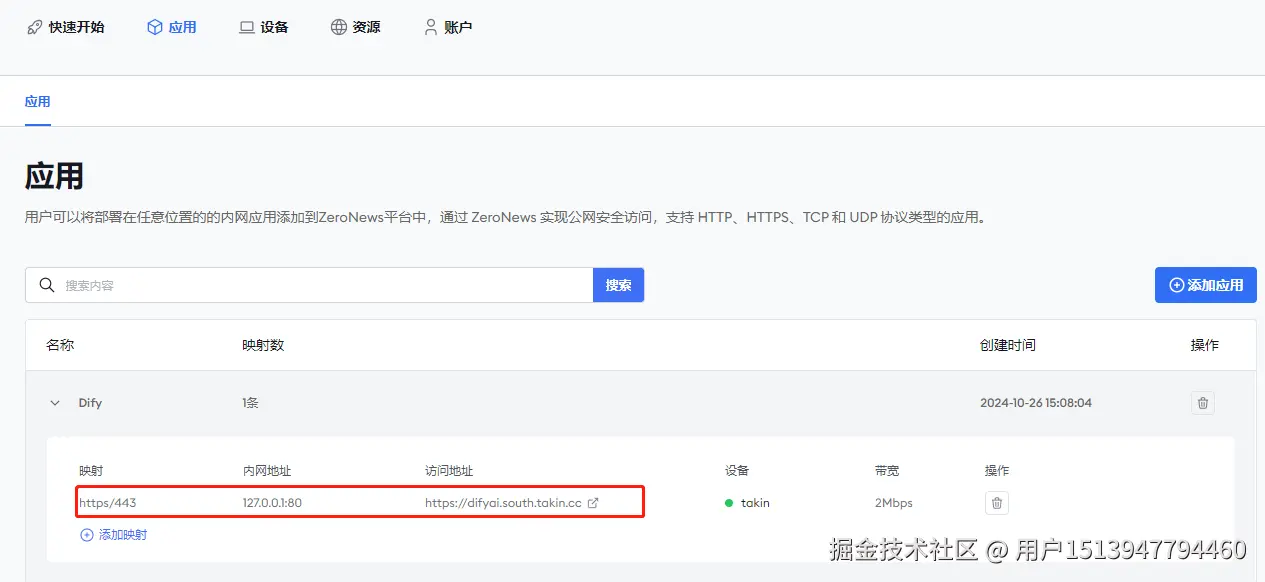Click the 127.0.0.1:80 internal address
1265x582 pixels.
pos(272,503)
